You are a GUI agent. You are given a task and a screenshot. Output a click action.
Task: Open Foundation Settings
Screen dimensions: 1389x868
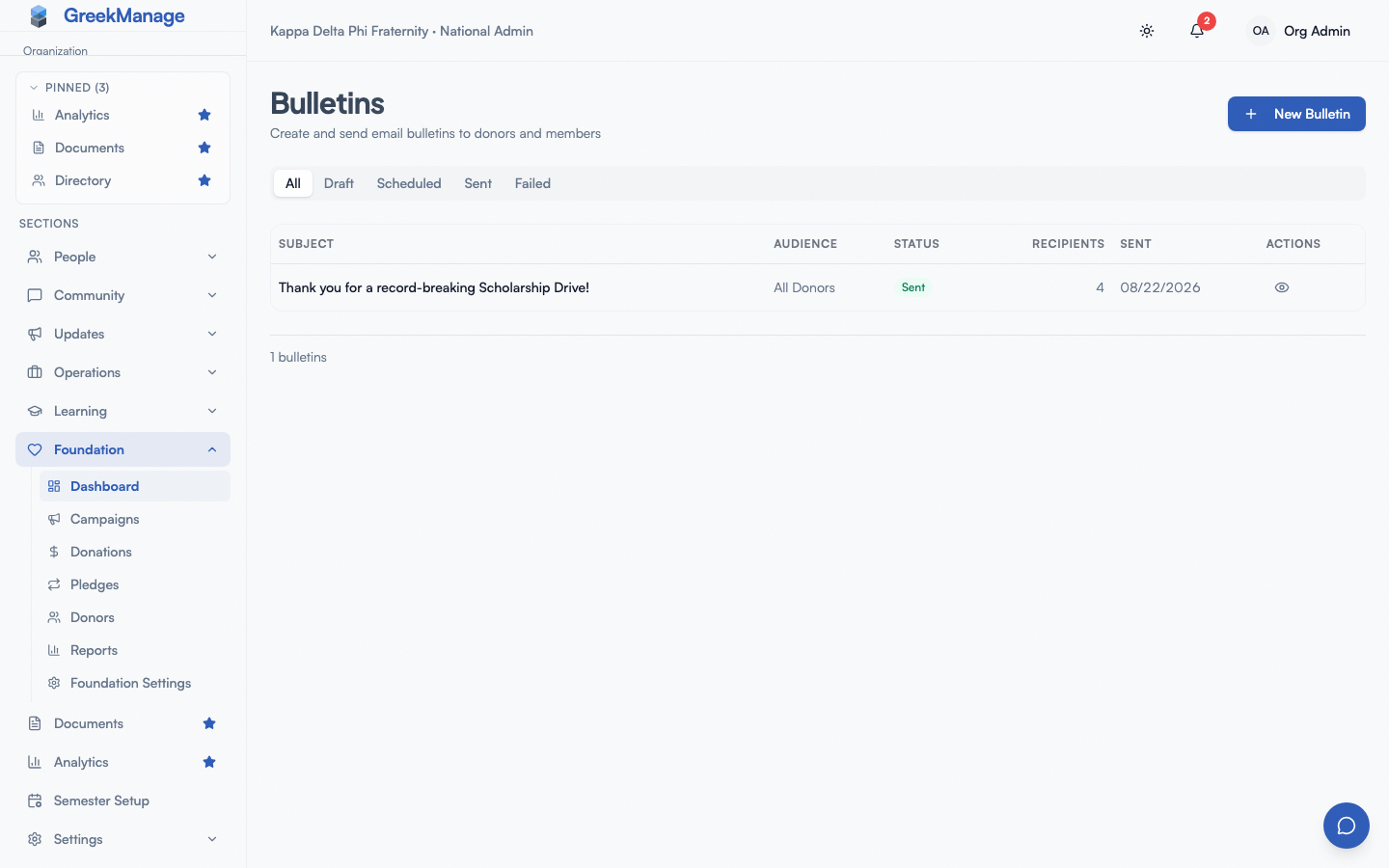pos(135,683)
